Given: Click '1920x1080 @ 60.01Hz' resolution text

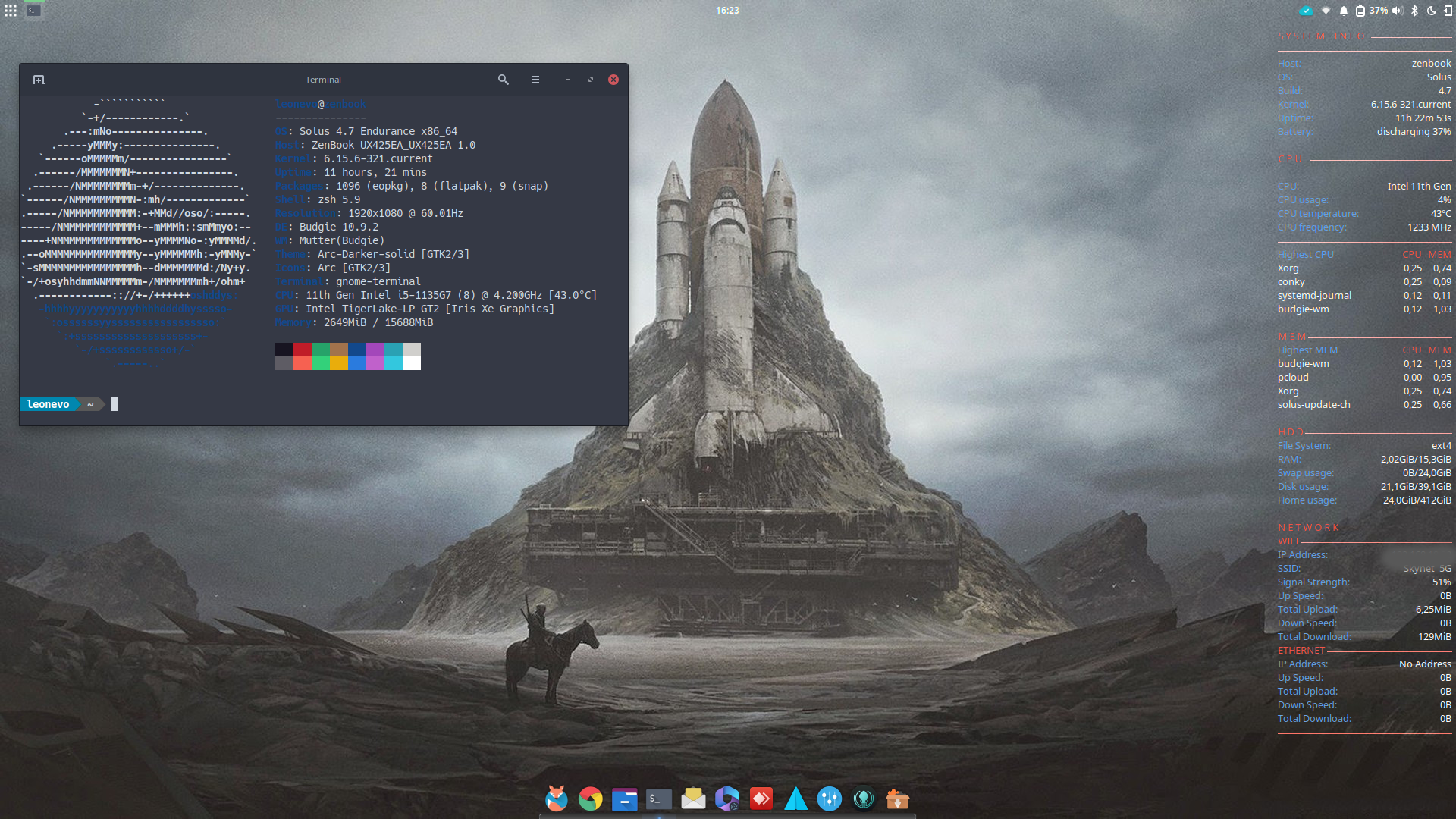Looking at the screenshot, I should 406,213.
